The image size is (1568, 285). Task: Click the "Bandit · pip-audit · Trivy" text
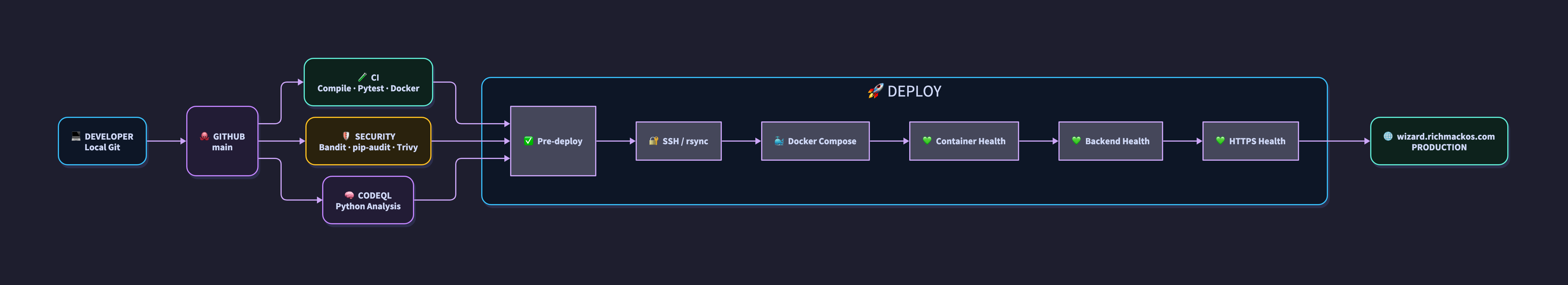coord(368,147)
